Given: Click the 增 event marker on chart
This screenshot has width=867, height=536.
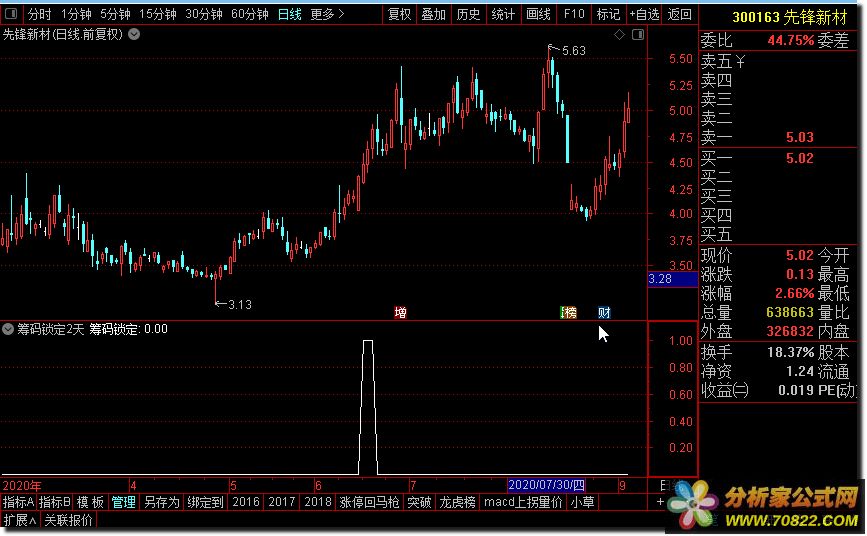Looking at the screenshot, I should (400, 313).
